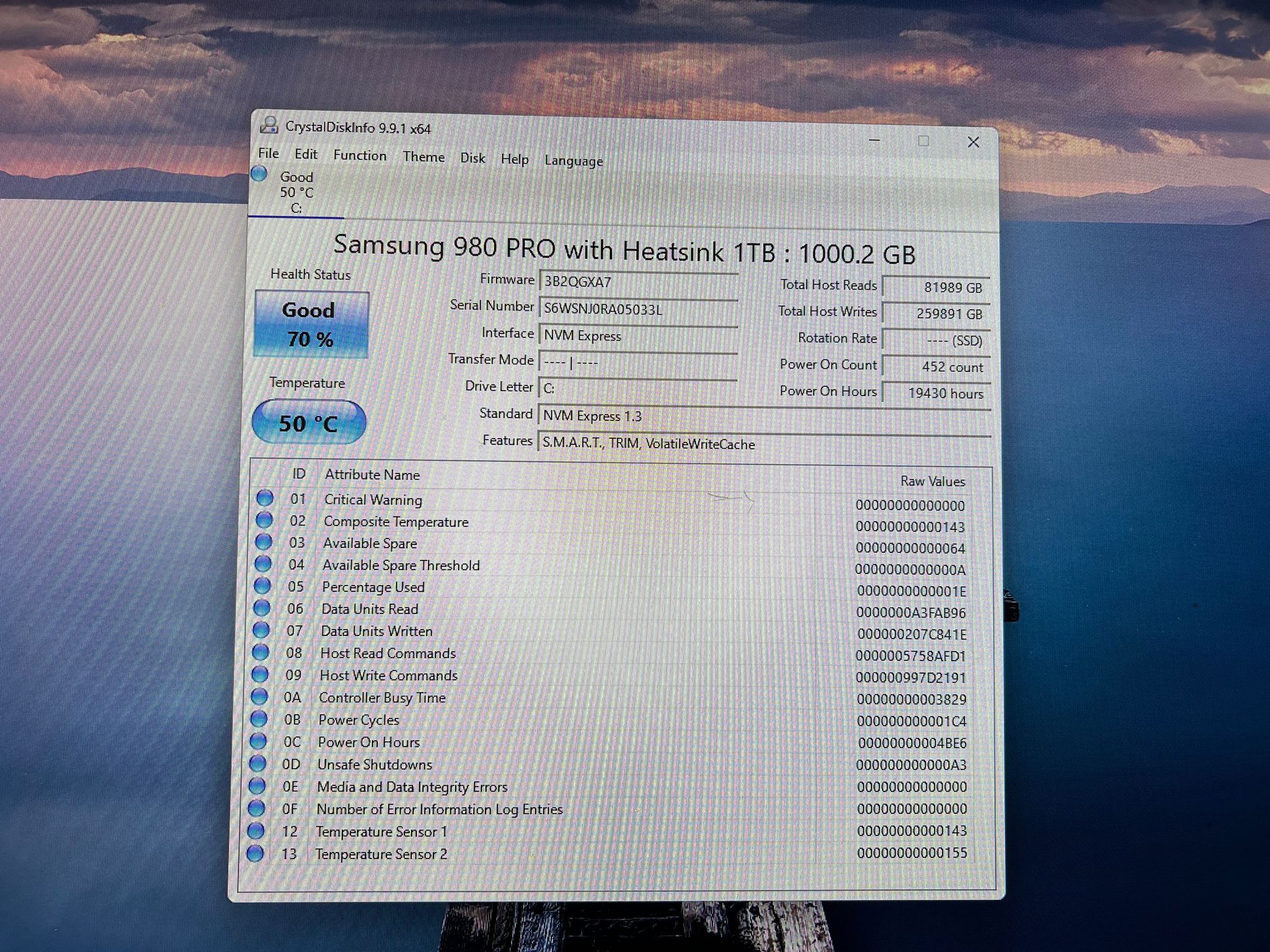Minimize the CrystalDiskInfo window

pyautogui.click(x=874, y=141)
